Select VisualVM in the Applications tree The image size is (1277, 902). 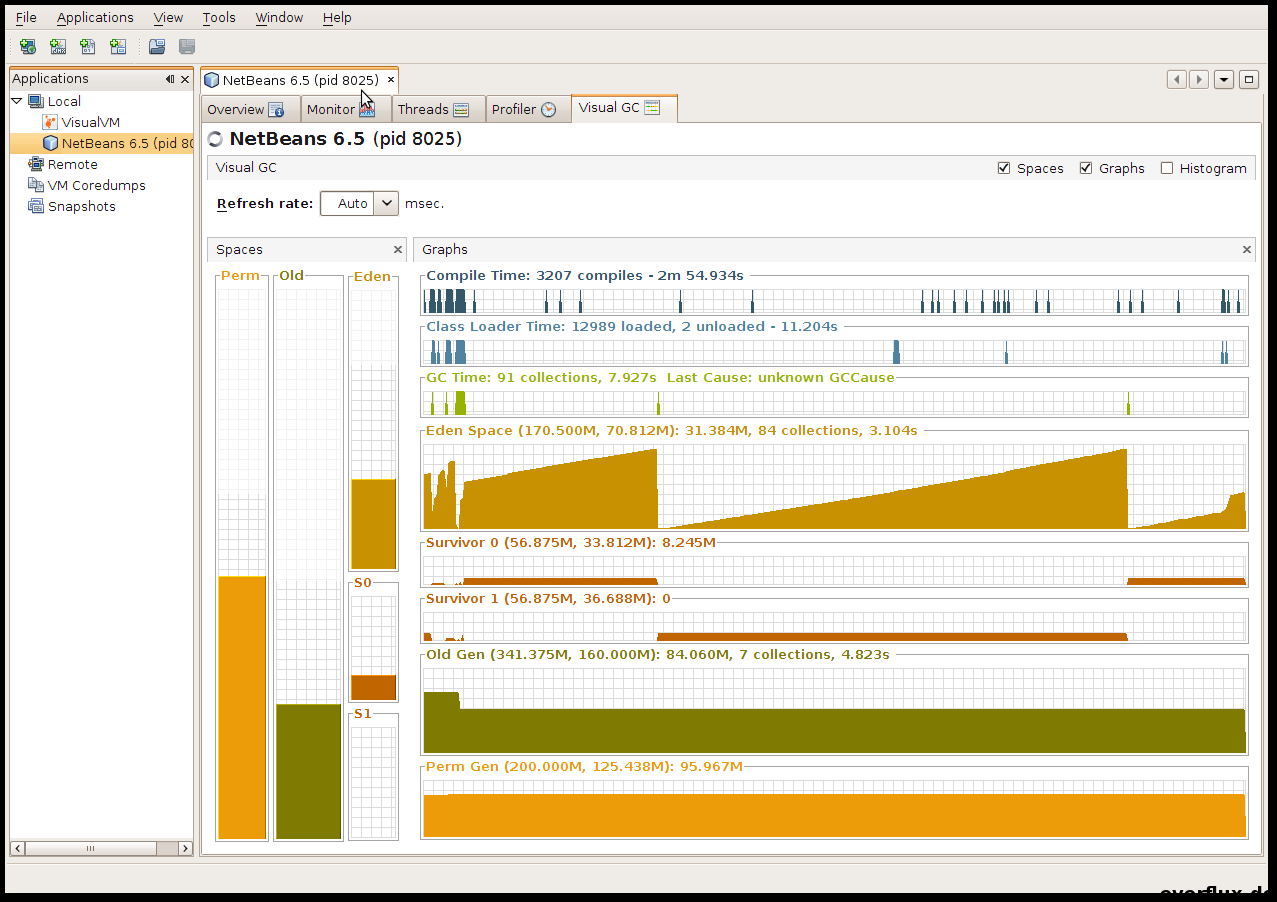pyautogui.click(x=90, y=122)
